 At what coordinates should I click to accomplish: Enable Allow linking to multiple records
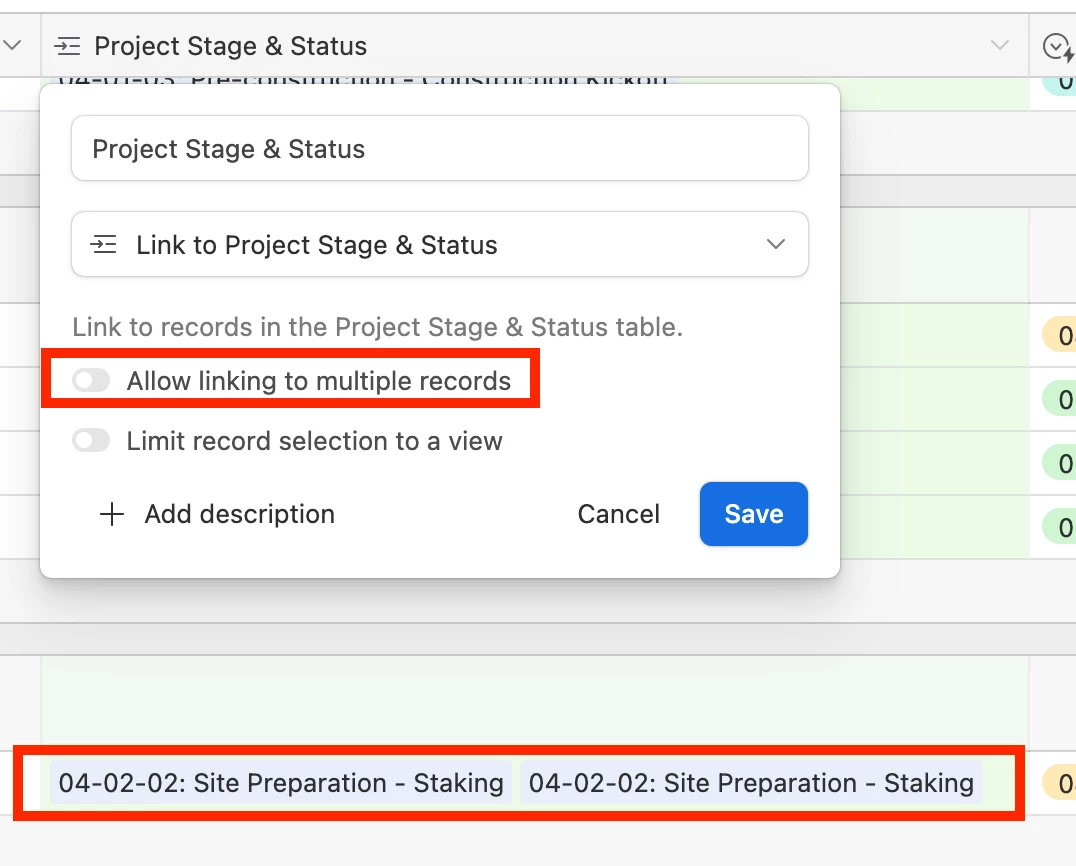coord(91,381)
